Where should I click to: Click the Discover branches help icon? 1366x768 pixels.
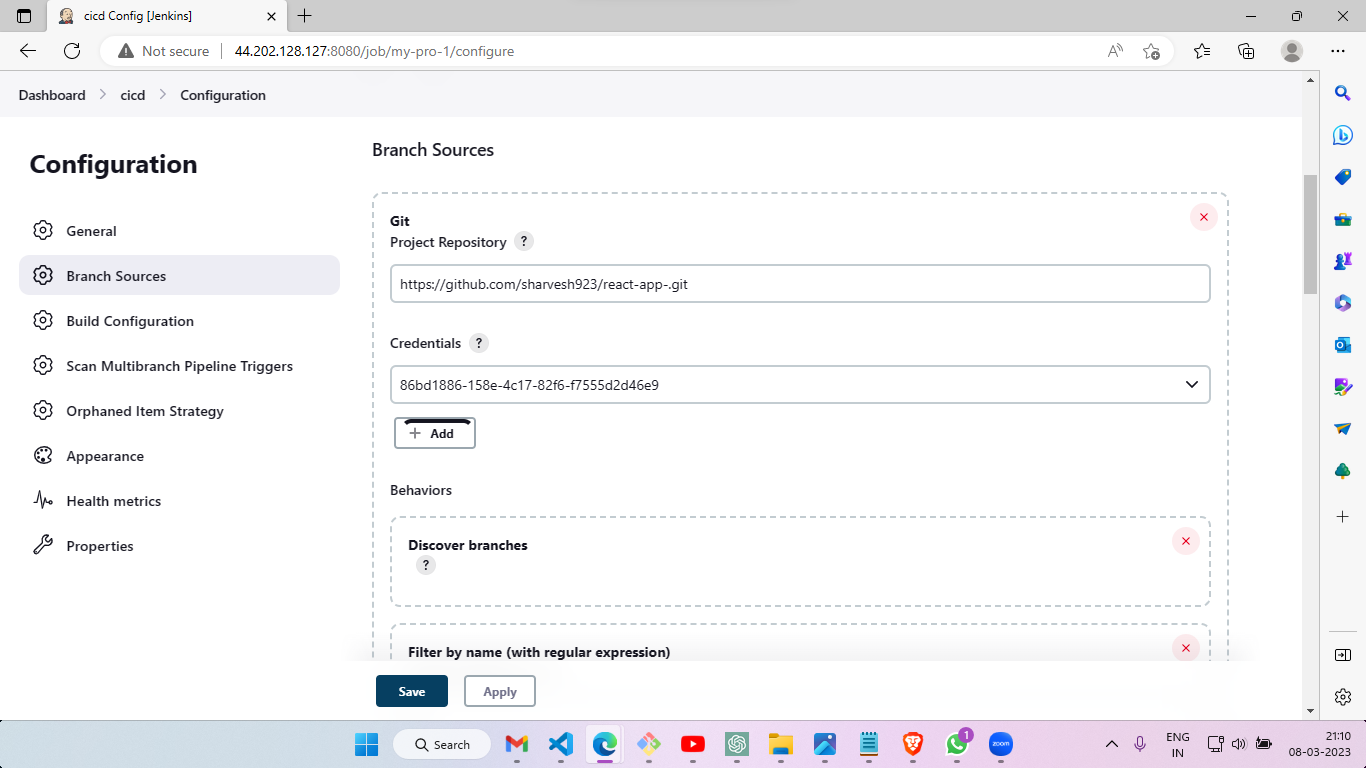pyautogui.click(x=426, y=565)
